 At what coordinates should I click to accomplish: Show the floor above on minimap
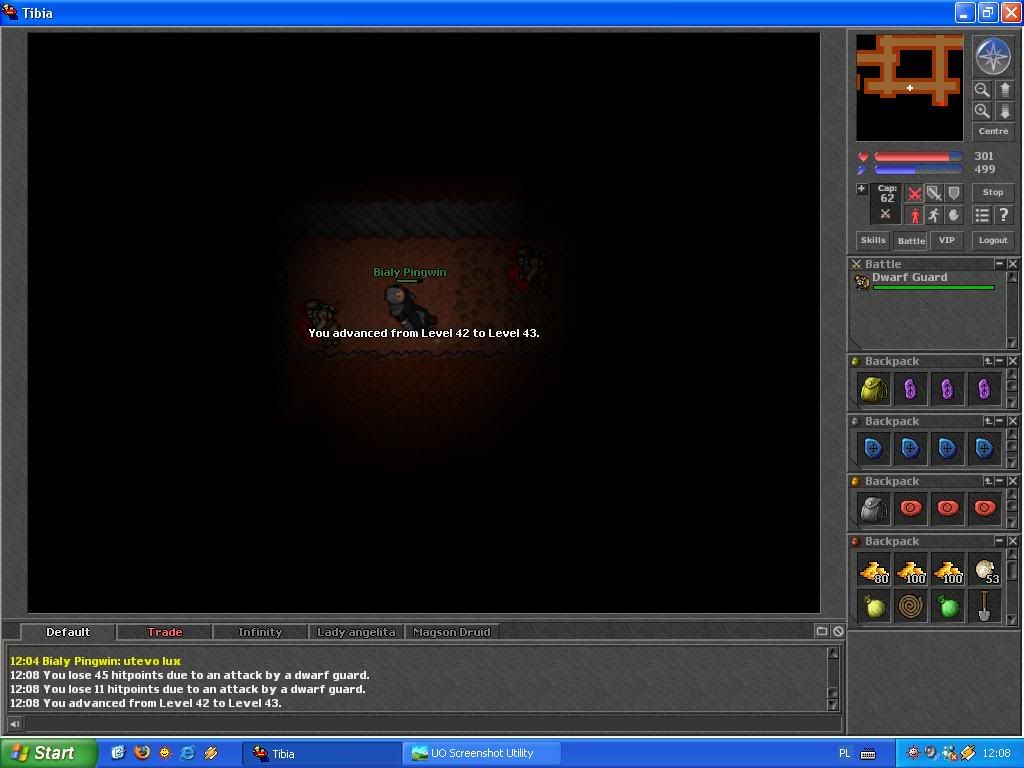[1005, 90]
